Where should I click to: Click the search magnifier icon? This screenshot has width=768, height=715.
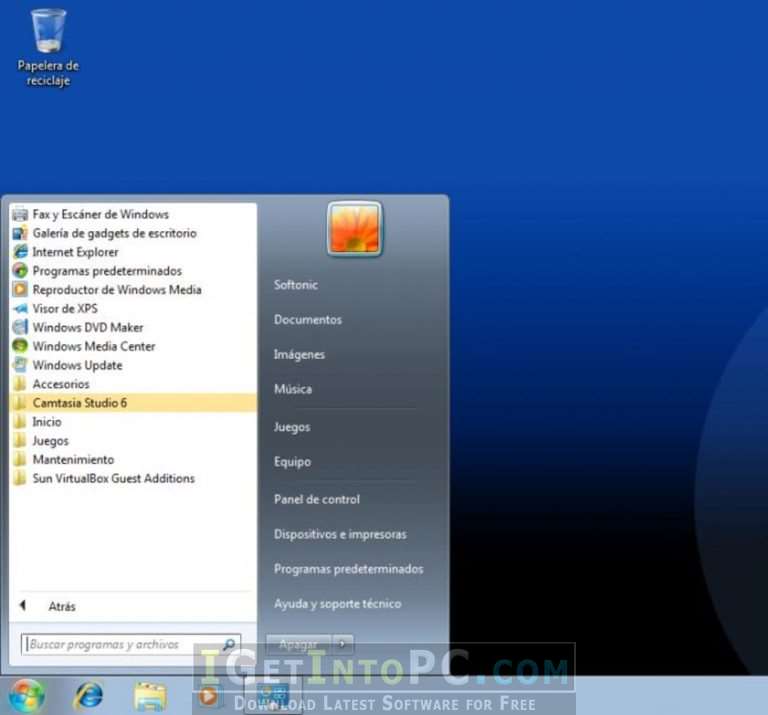tap(229, 644)
